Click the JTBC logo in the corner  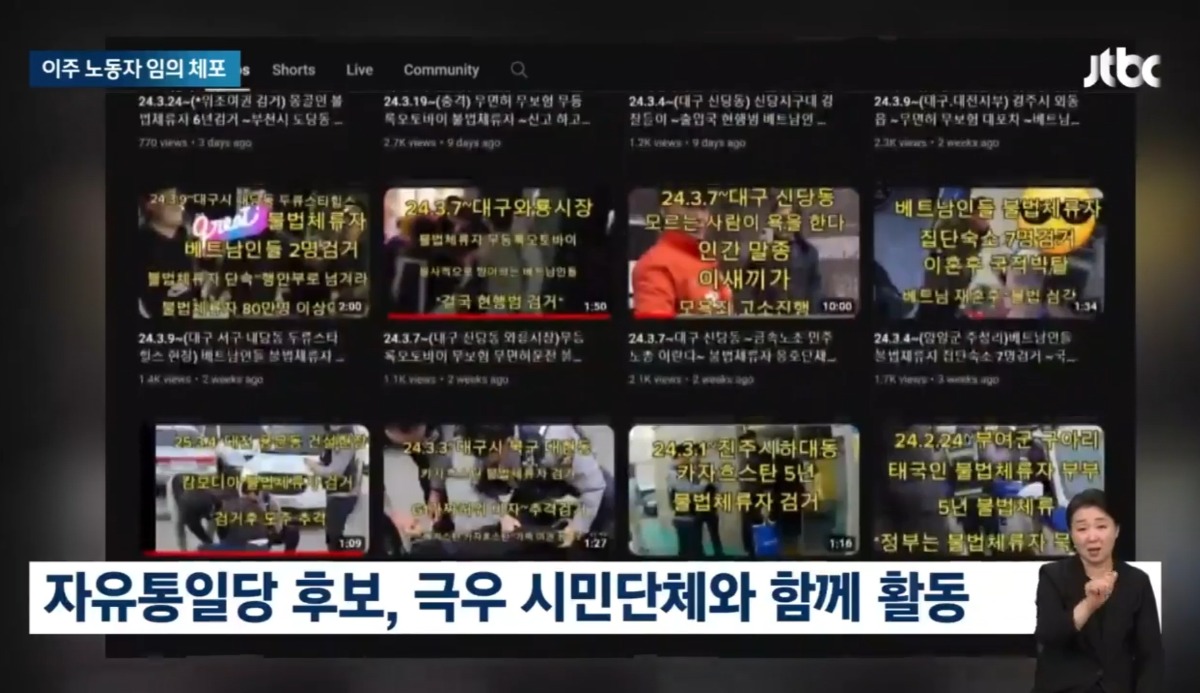pyautogui.click(x=1121, y=70)
